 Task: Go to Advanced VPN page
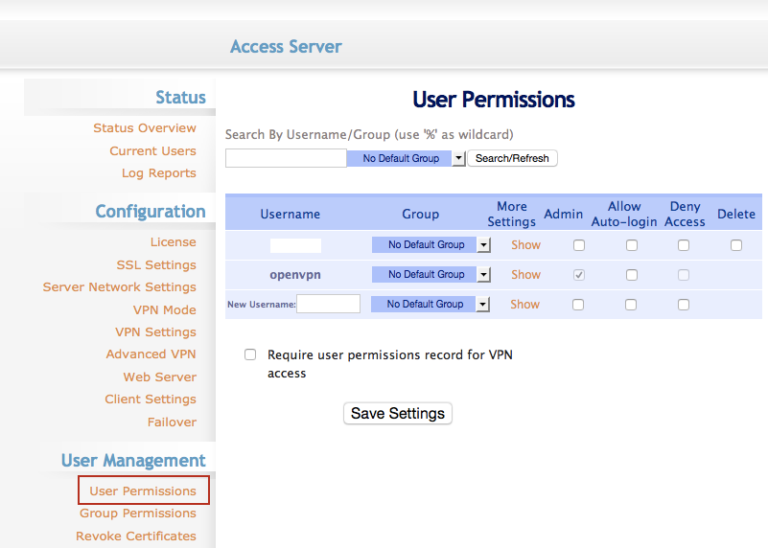coord(151,354)
